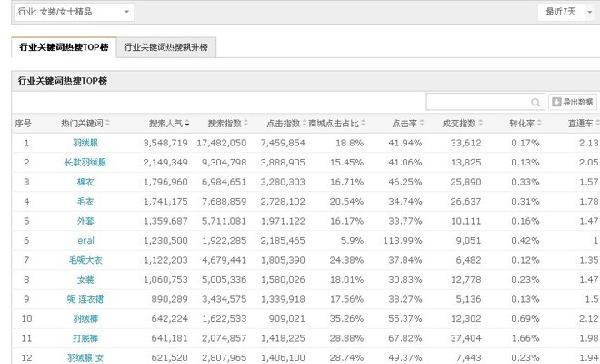
Task: Open the 最近7天 date range dropdown
Action: coord(567,12)
